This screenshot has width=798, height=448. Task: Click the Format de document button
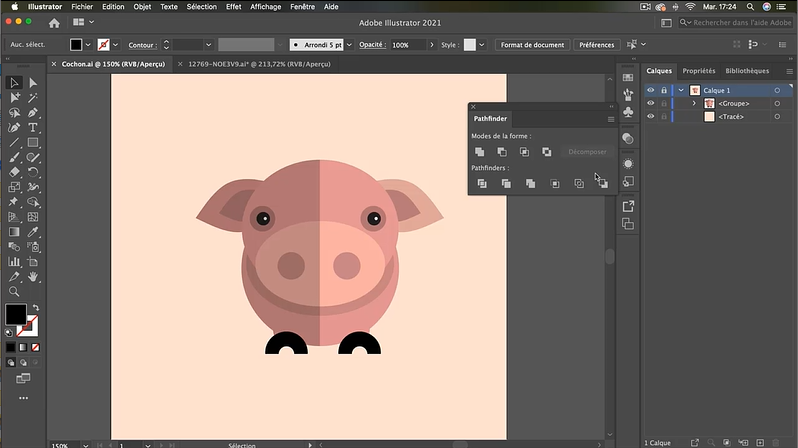pos(532,45)
